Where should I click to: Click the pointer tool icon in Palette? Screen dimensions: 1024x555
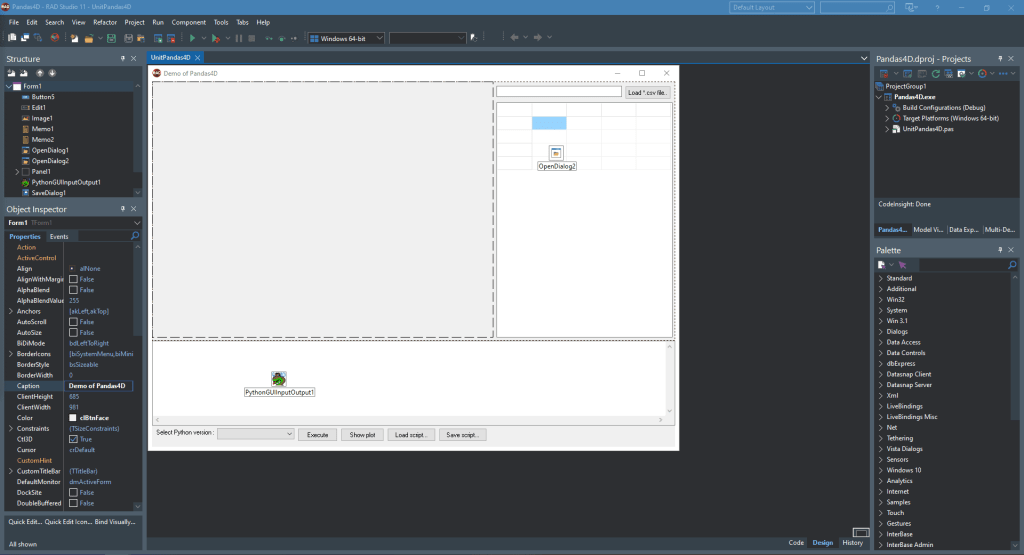903,265
